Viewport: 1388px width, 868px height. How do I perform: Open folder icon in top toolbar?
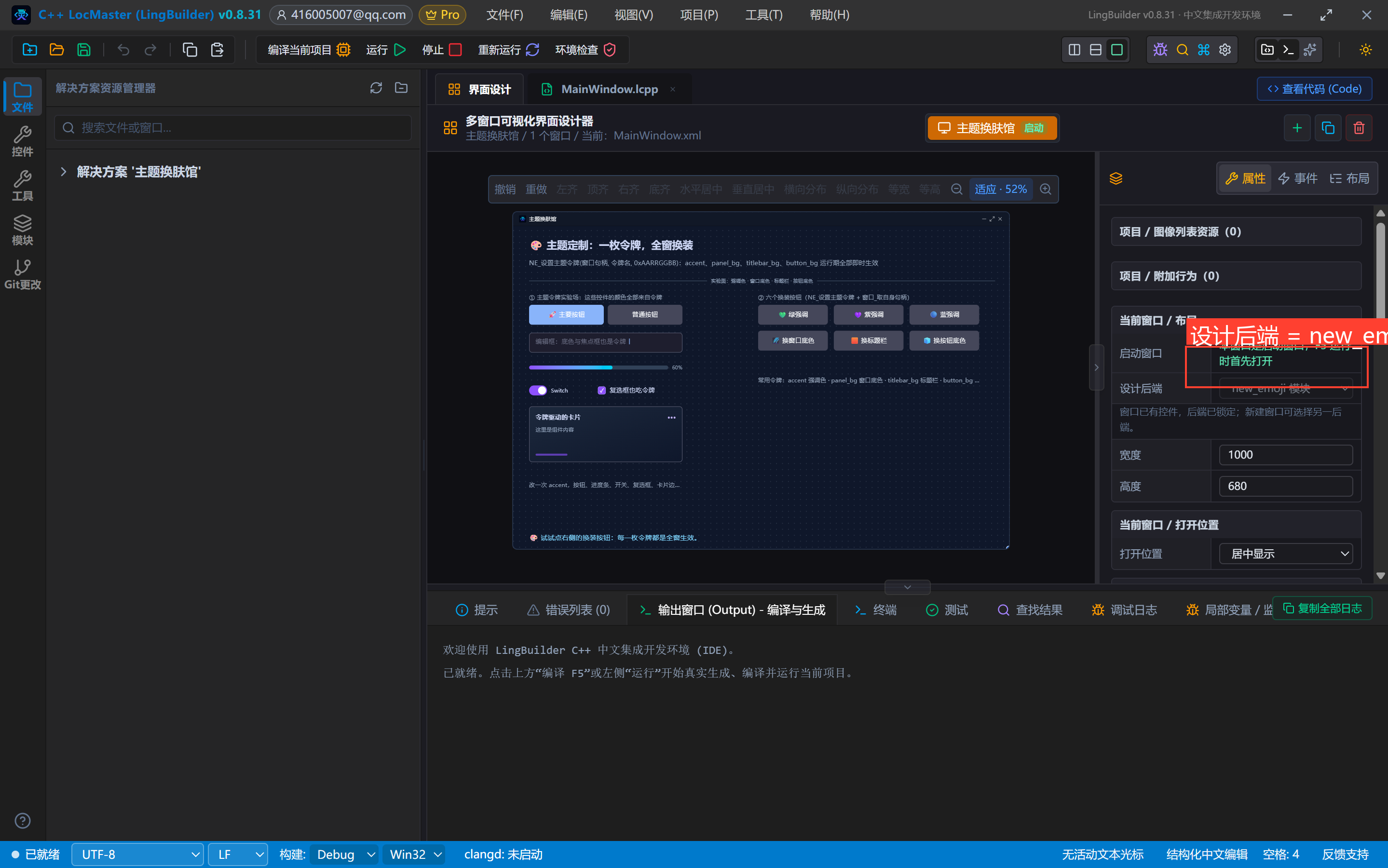[x=57, y=49]
